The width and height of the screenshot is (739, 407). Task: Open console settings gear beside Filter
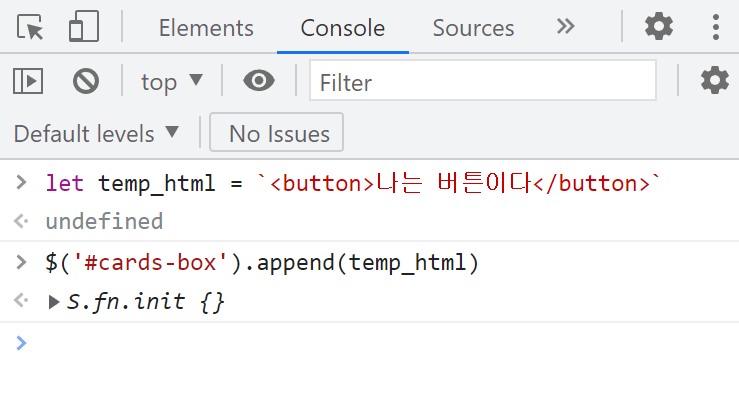(714, 80)
